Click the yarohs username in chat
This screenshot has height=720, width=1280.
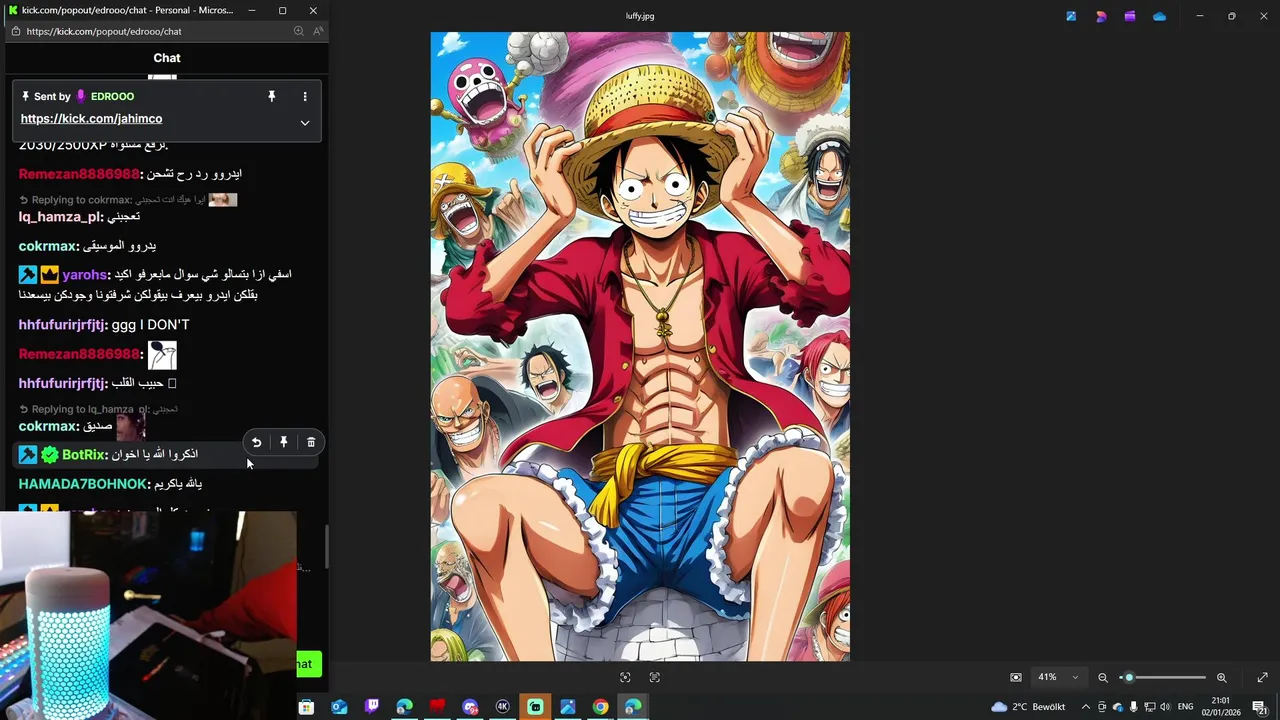point(84,275)
